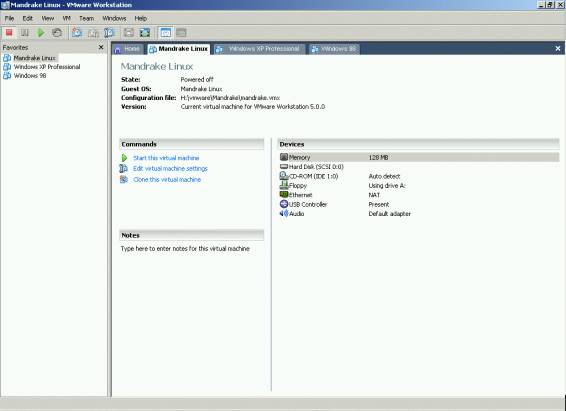Click the Take Snapshot toolbar icon

(77, 33)
